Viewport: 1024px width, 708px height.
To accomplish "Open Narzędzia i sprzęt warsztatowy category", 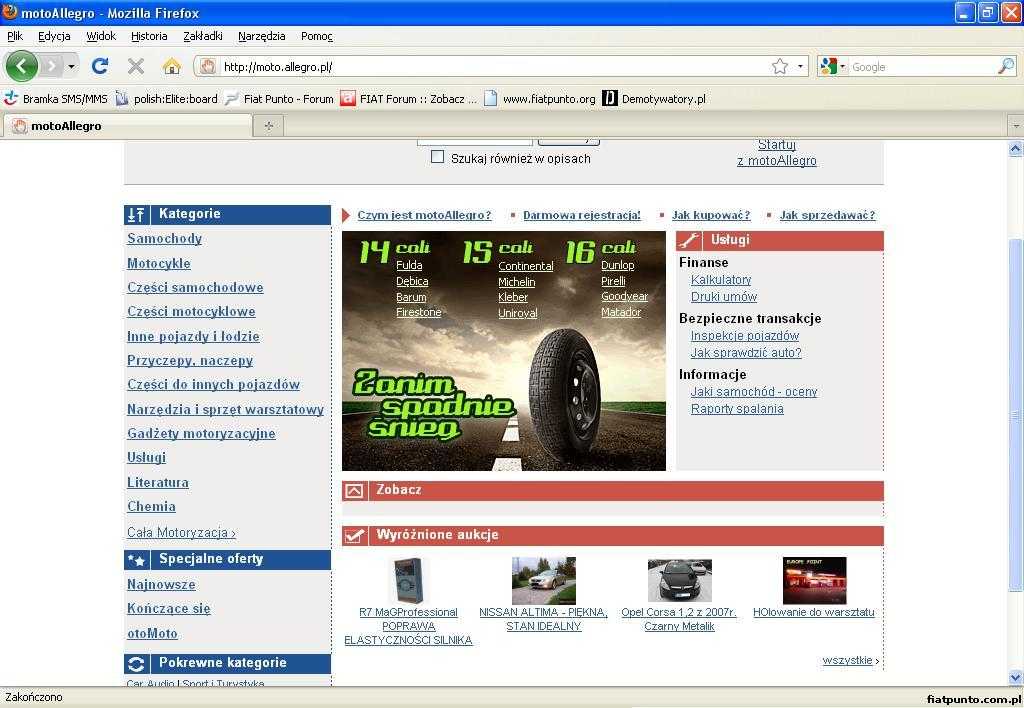I will point(225,410).
